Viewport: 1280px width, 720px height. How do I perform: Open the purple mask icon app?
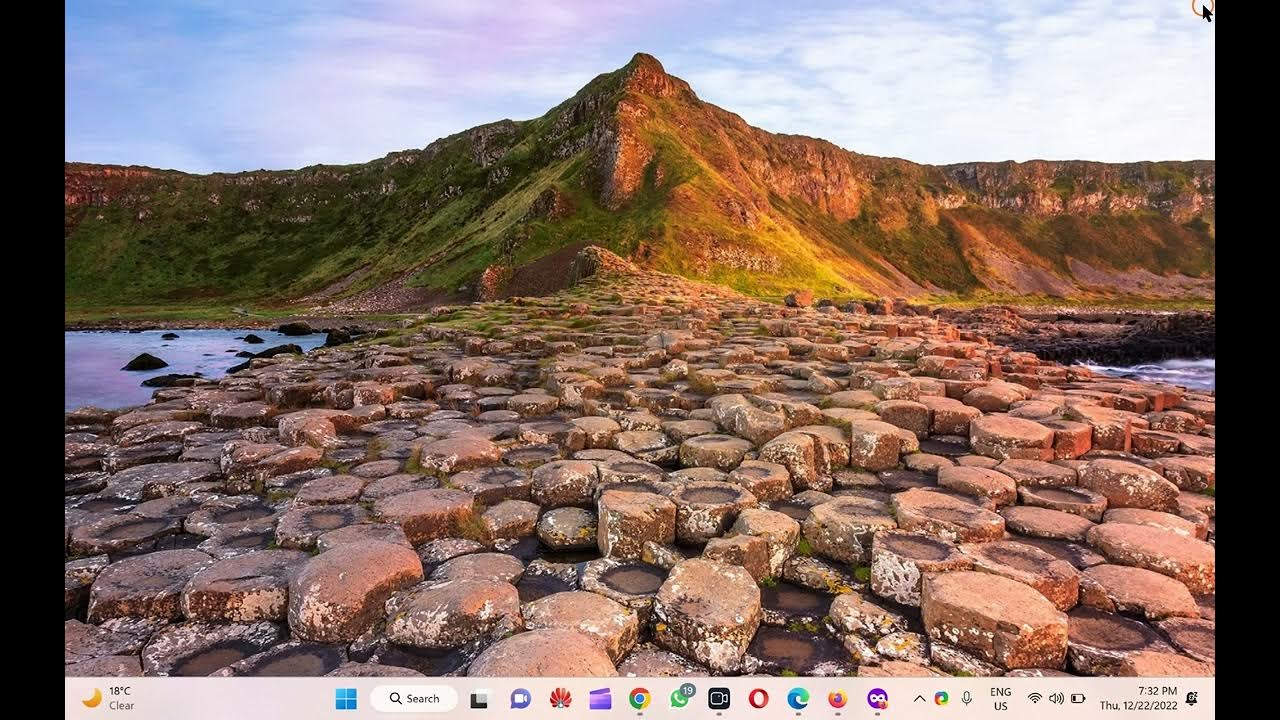pyautogui.click(x=877, y=699)
